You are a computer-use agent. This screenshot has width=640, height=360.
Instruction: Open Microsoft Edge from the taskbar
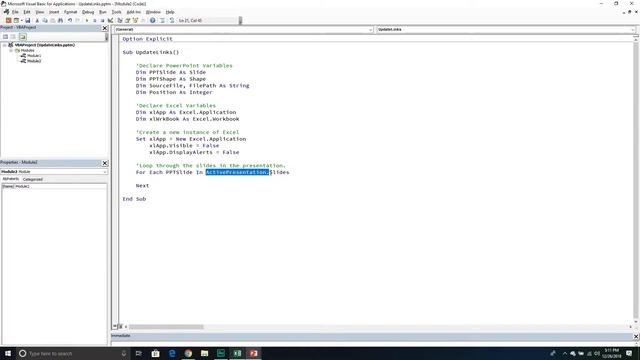(172, 353)
